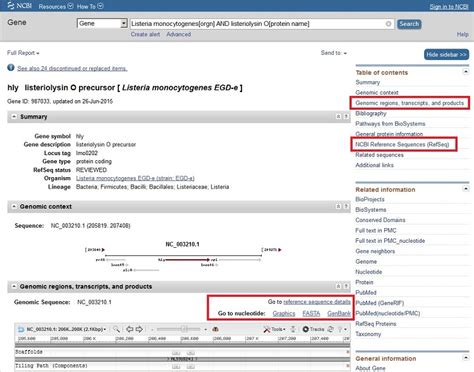Open the Send to dropdown

[x=334, y=53]
